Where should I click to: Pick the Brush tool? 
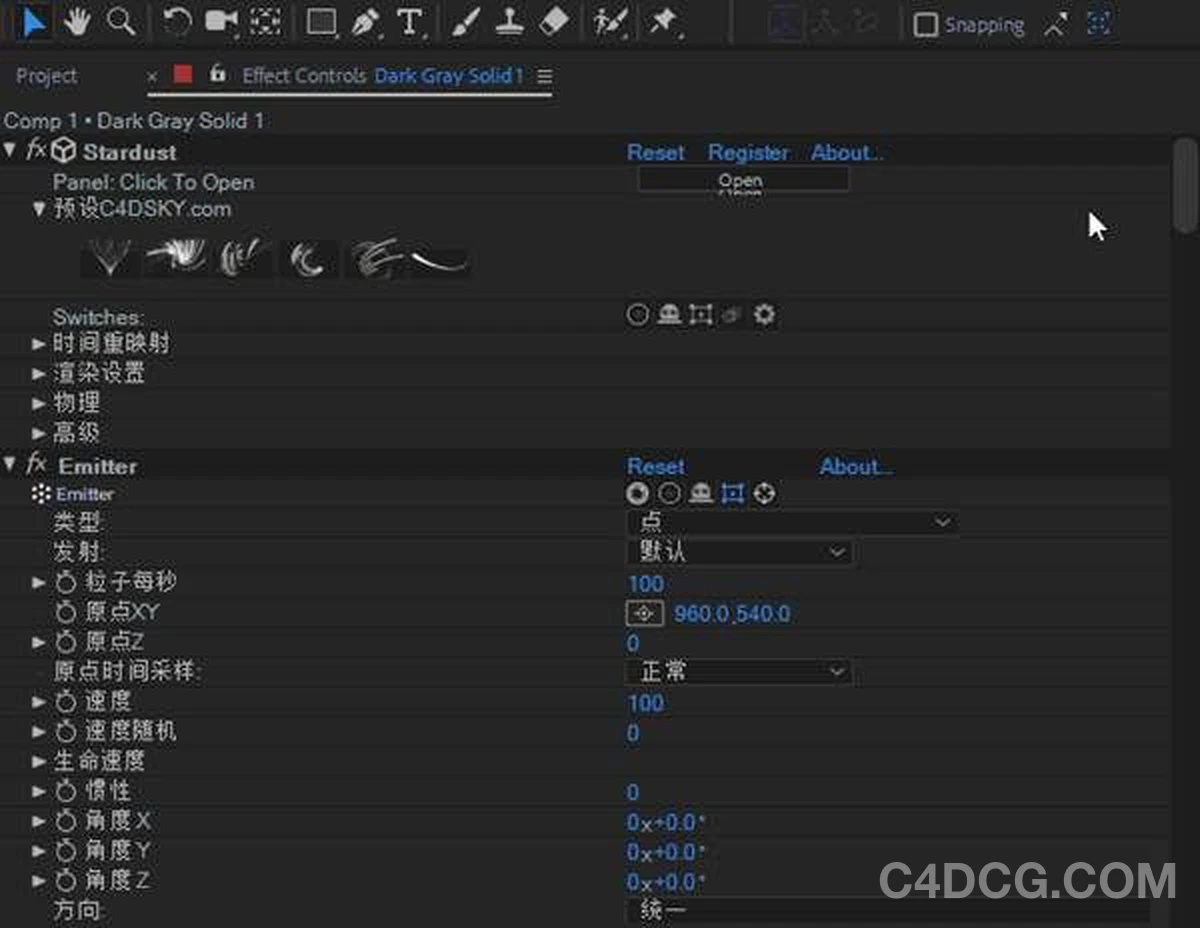[x=465, y=21]
